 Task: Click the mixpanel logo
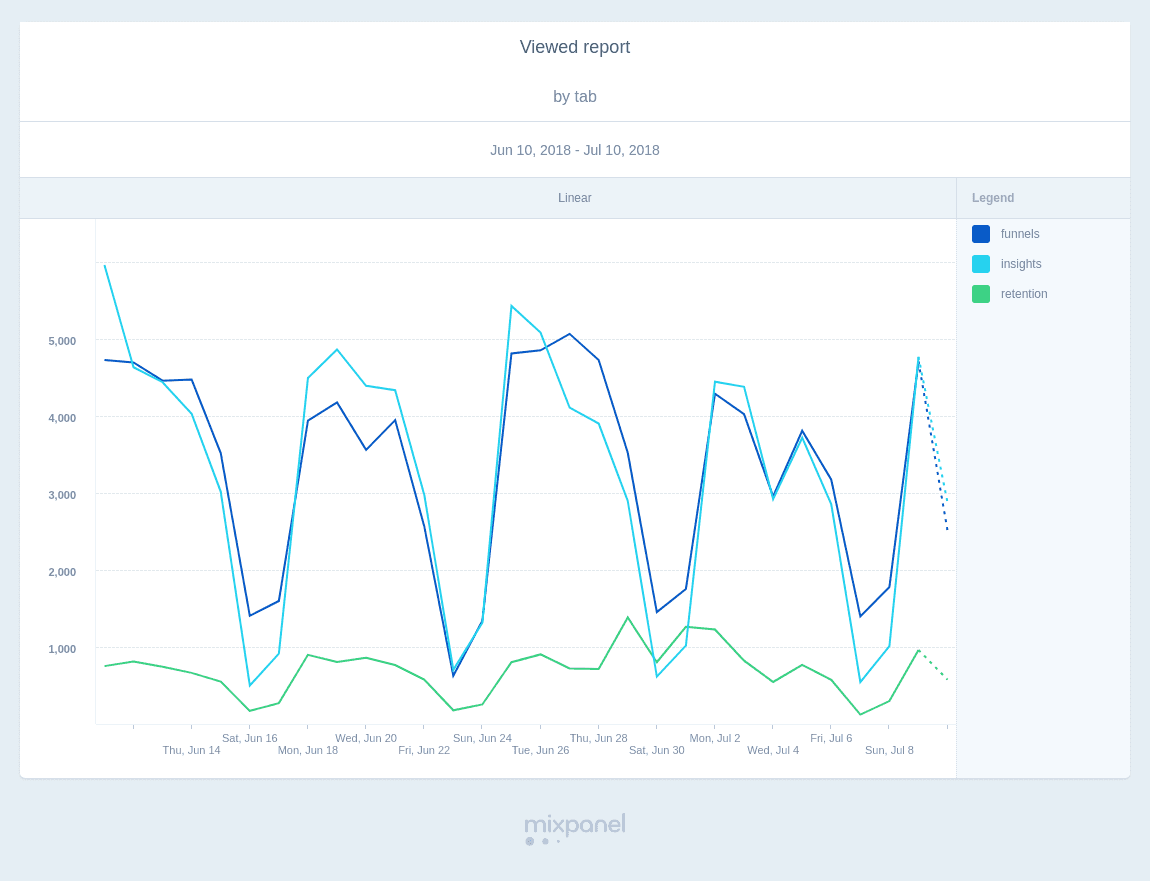click(575, 826)
